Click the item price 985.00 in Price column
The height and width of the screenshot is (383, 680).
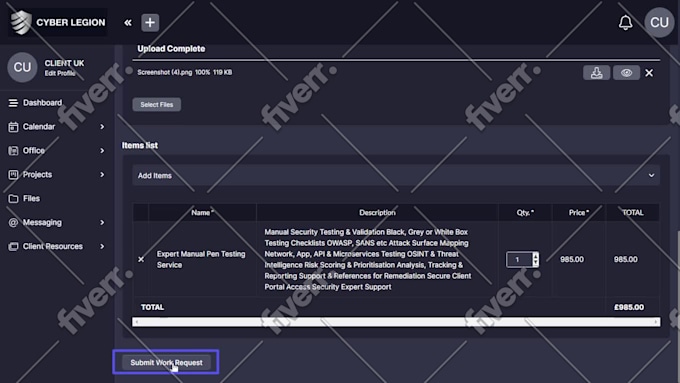tap(572, 259)
